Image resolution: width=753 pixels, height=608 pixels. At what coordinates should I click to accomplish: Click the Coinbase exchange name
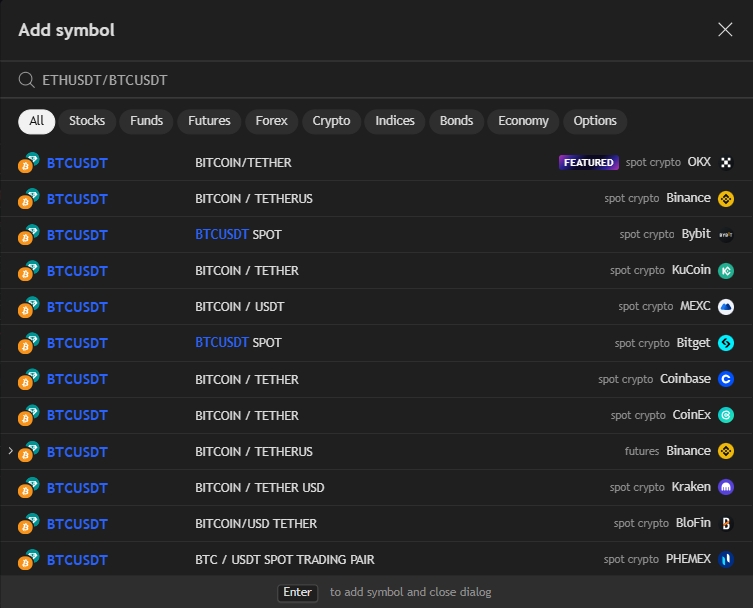tap(685, 378)
